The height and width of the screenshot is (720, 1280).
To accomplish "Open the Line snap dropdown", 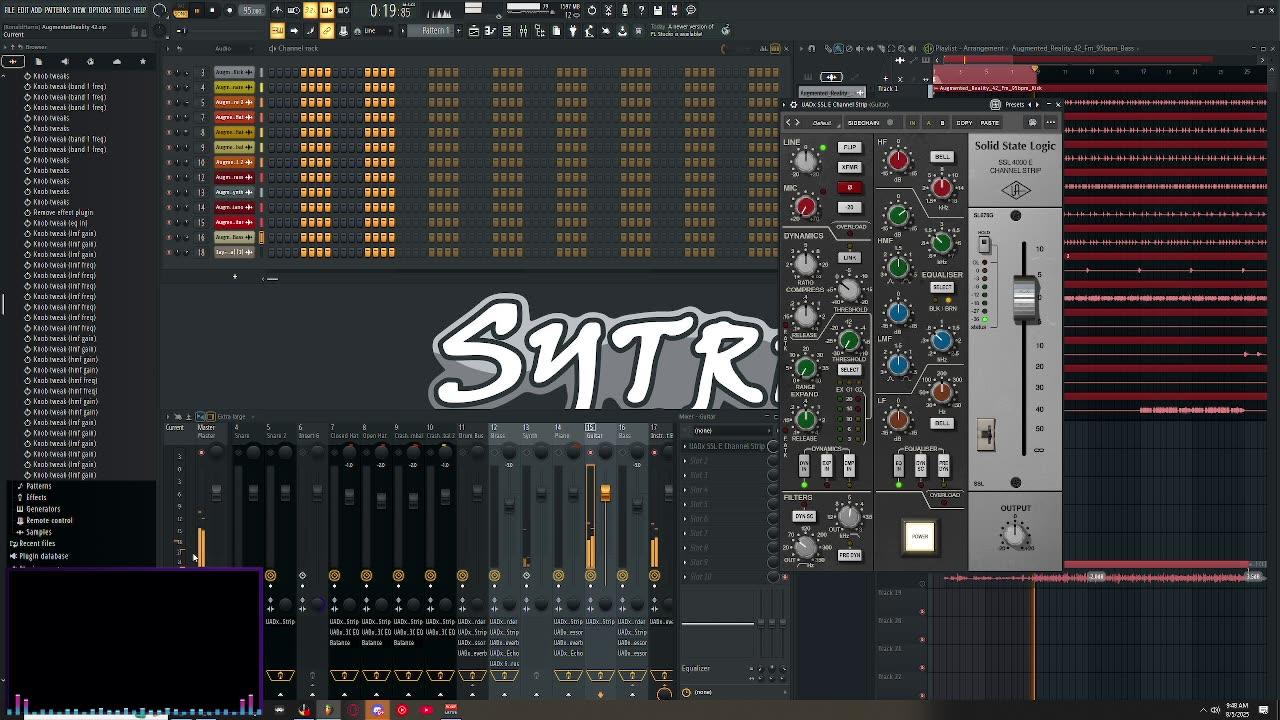I will [x=381, y=31].
